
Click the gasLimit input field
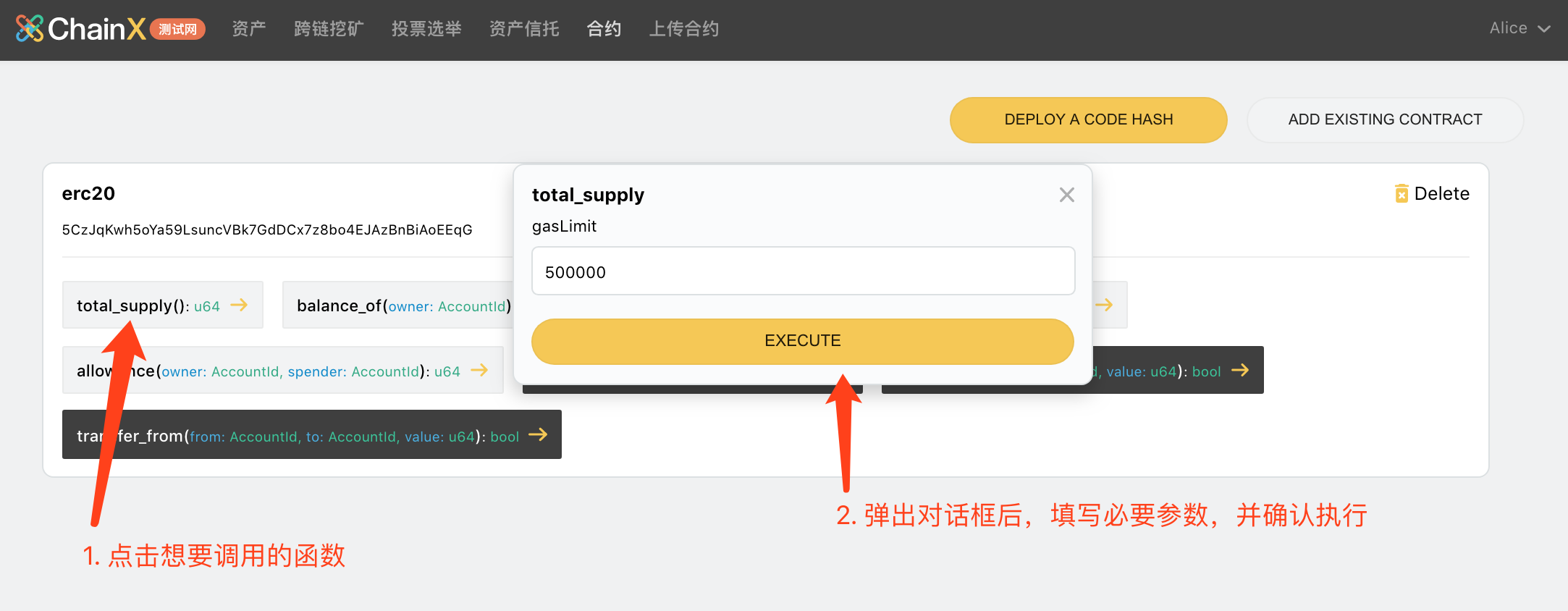point(803,271)
